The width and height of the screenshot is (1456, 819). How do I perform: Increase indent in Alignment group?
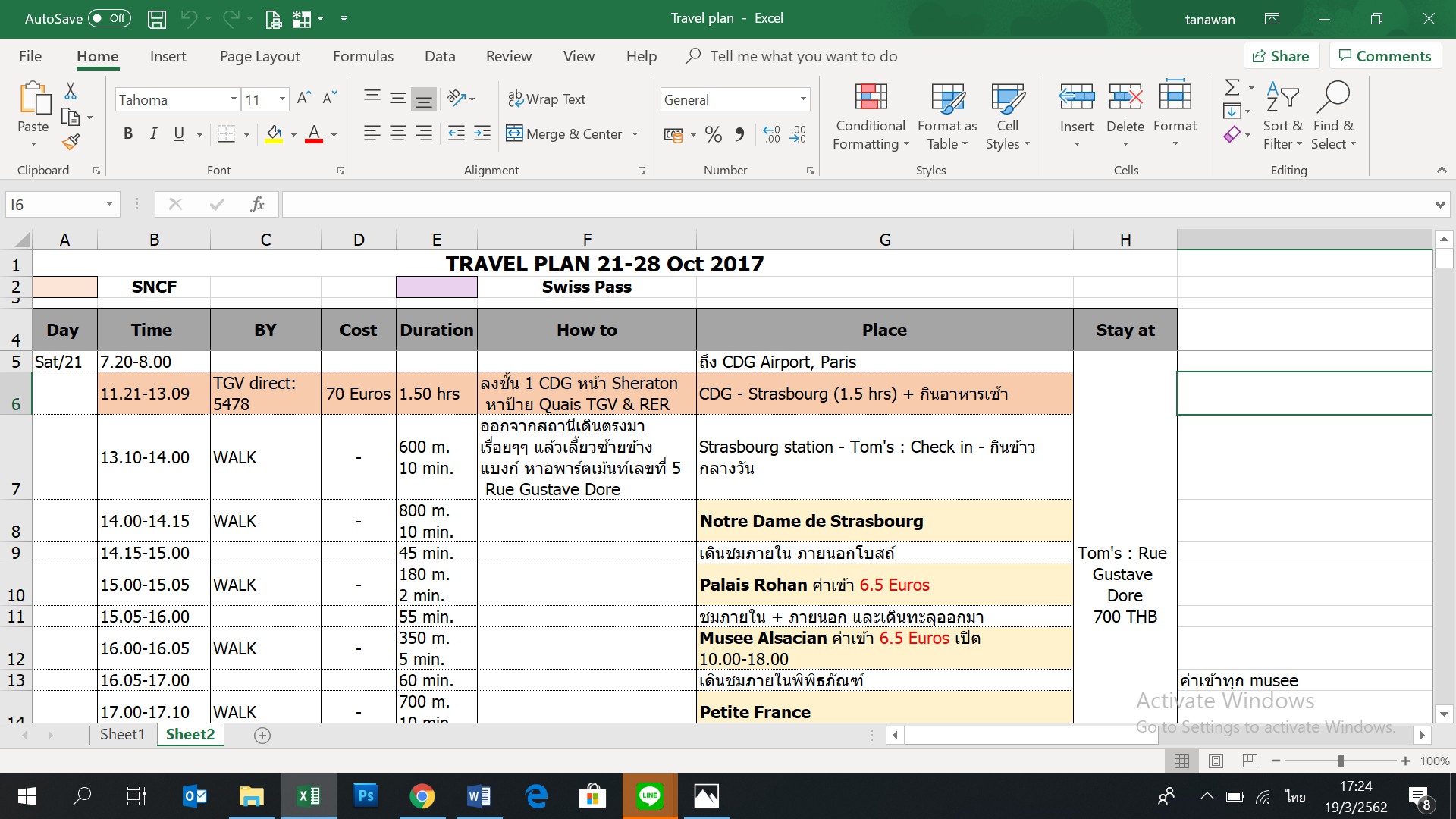(x=482, y=134)
